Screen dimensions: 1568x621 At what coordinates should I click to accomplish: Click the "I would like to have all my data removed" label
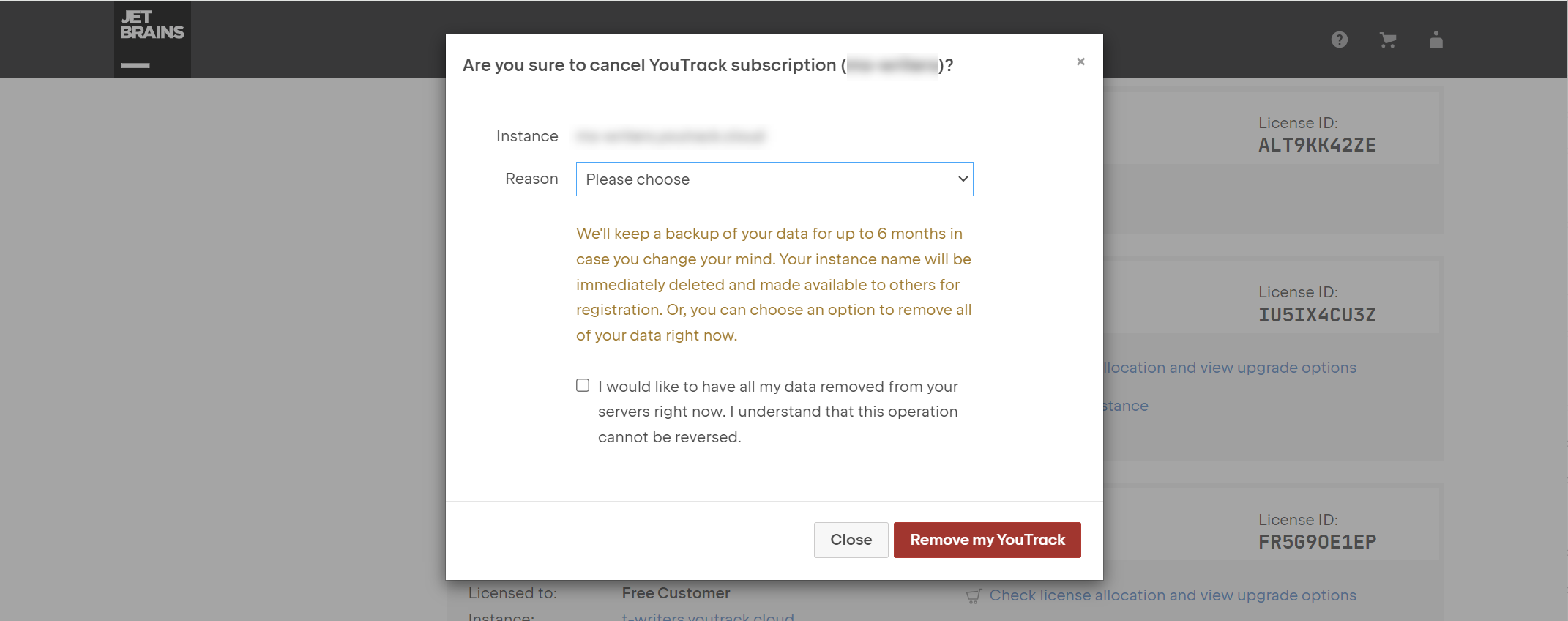point(777,412)
